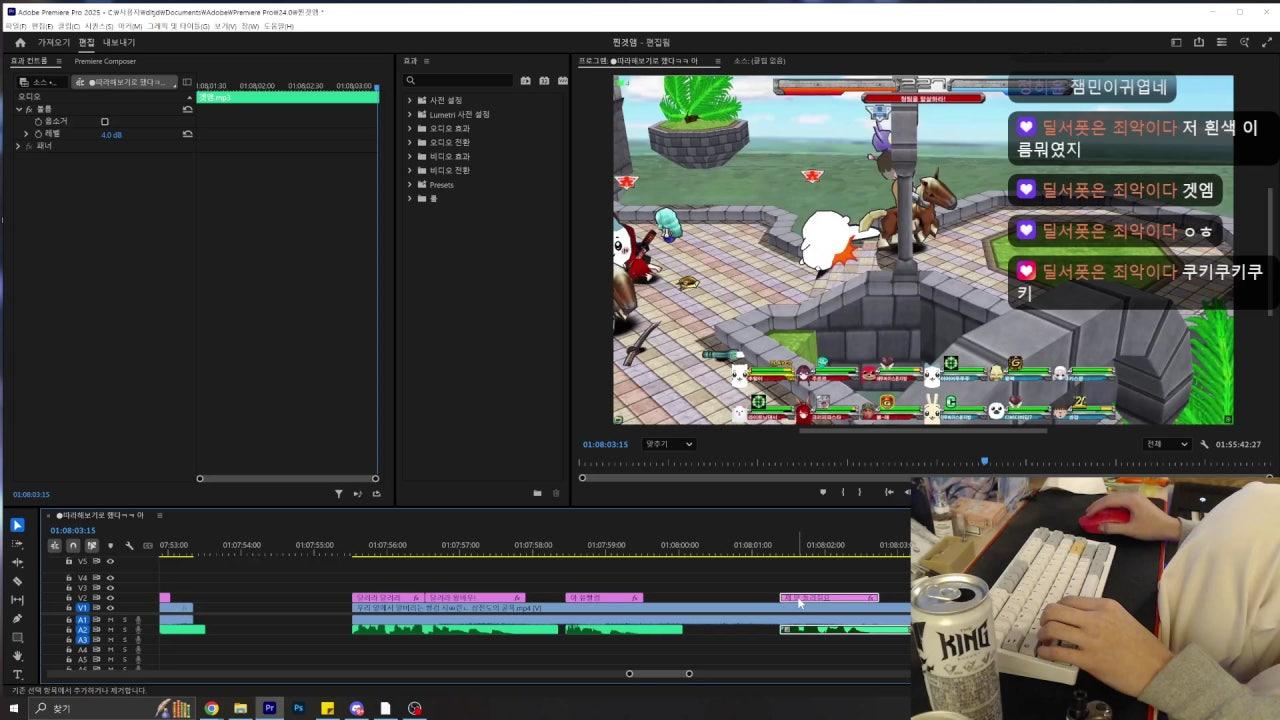Click the Program monitor add marker icon
The image size is (1280, 720).
coord(823,492)
